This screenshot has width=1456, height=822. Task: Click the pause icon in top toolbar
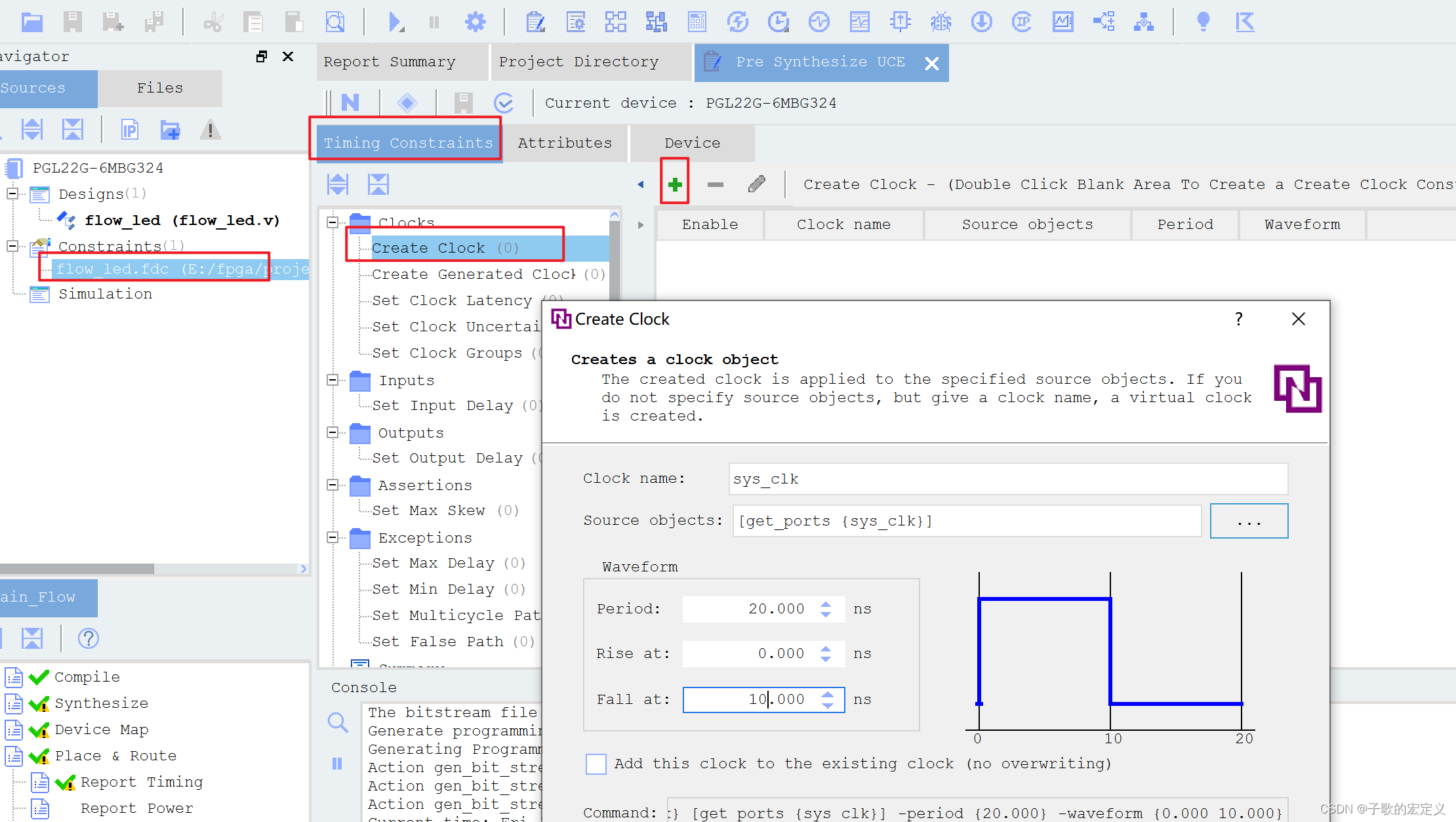pos(434,22)
